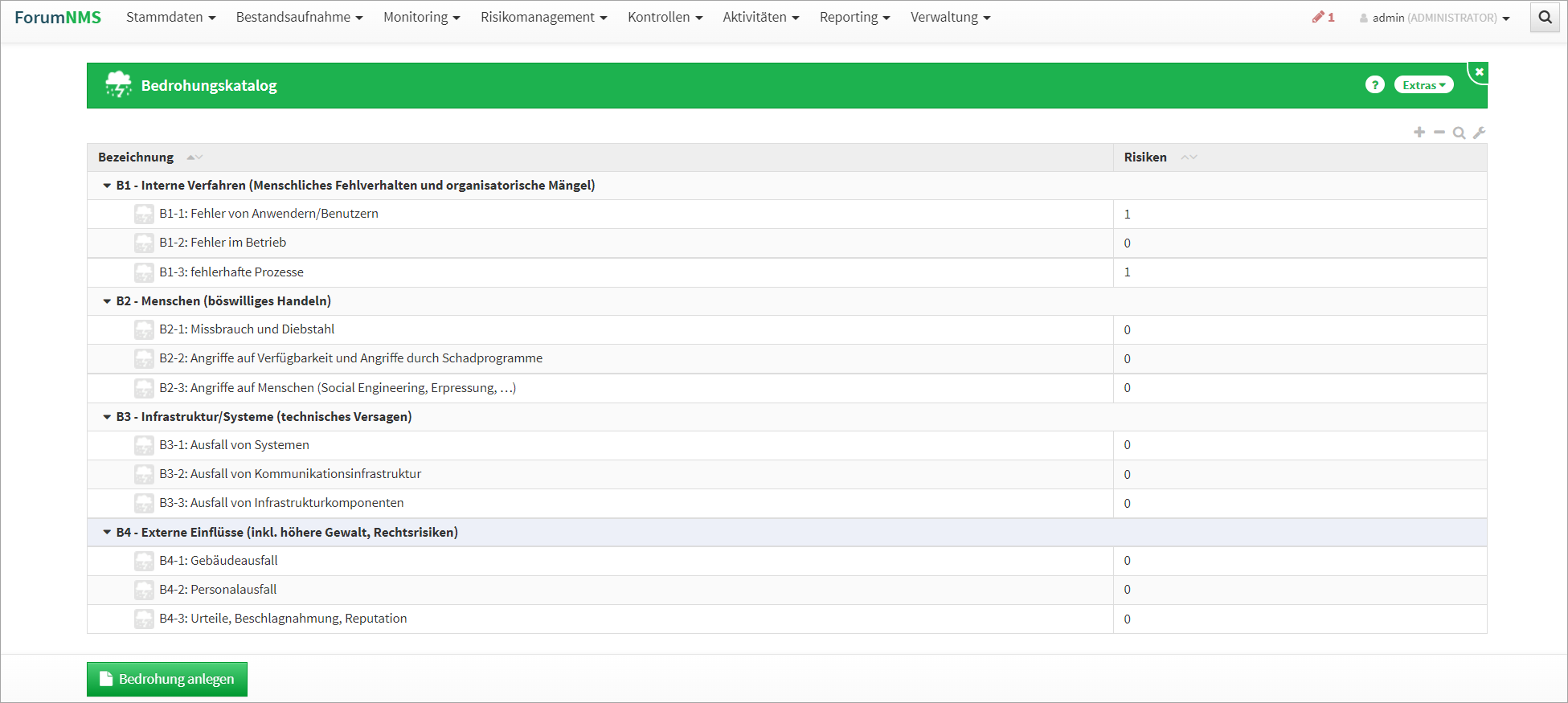The width and height of the screenshot is (1568, 703).
Task: Open the Risikomanagement menu
Action: click(x=543, y=18)
